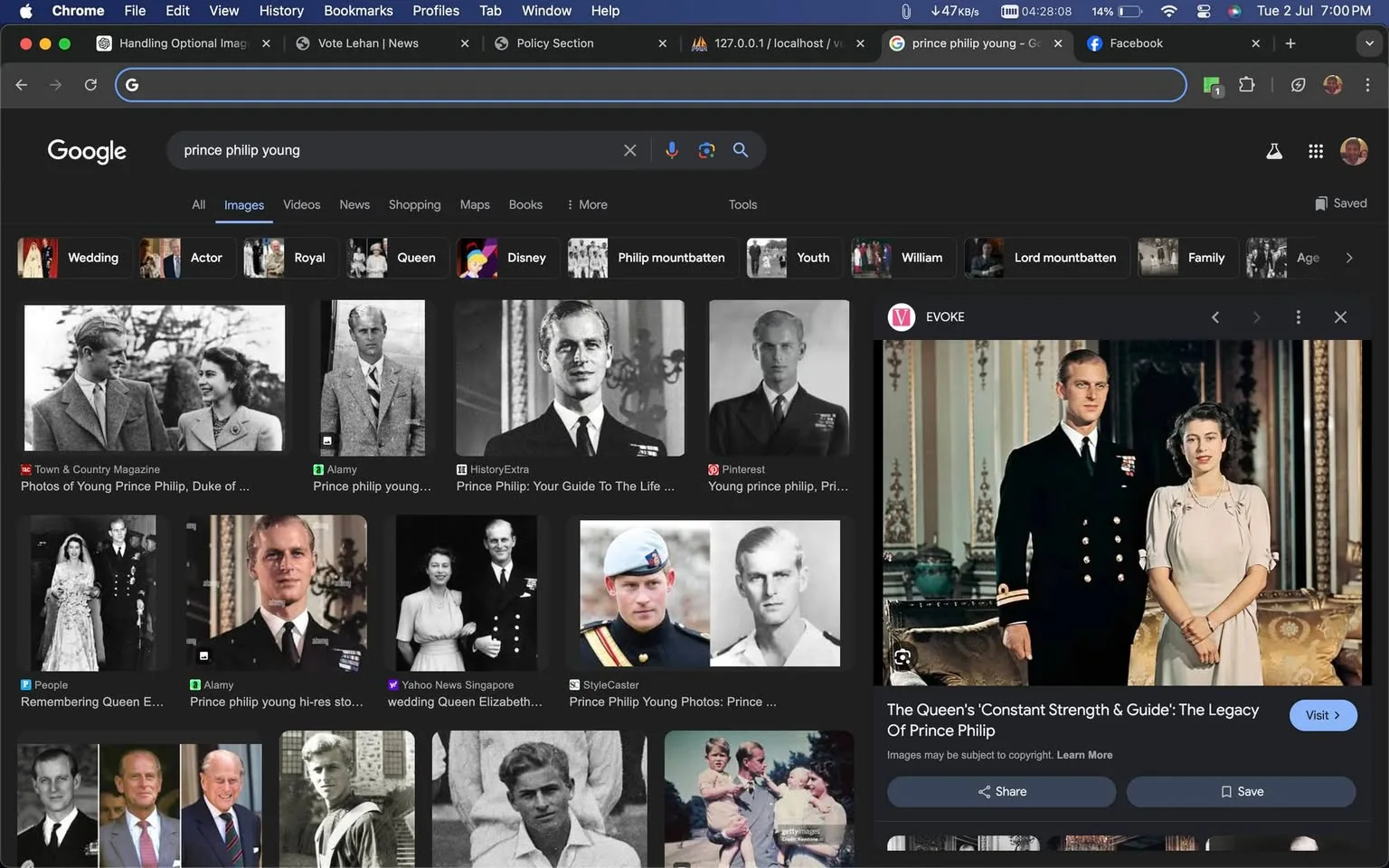Viewport: 1389px width, 868px height.
Task: Open the Saved collections bookmark
Action: tap(1340, 203)
